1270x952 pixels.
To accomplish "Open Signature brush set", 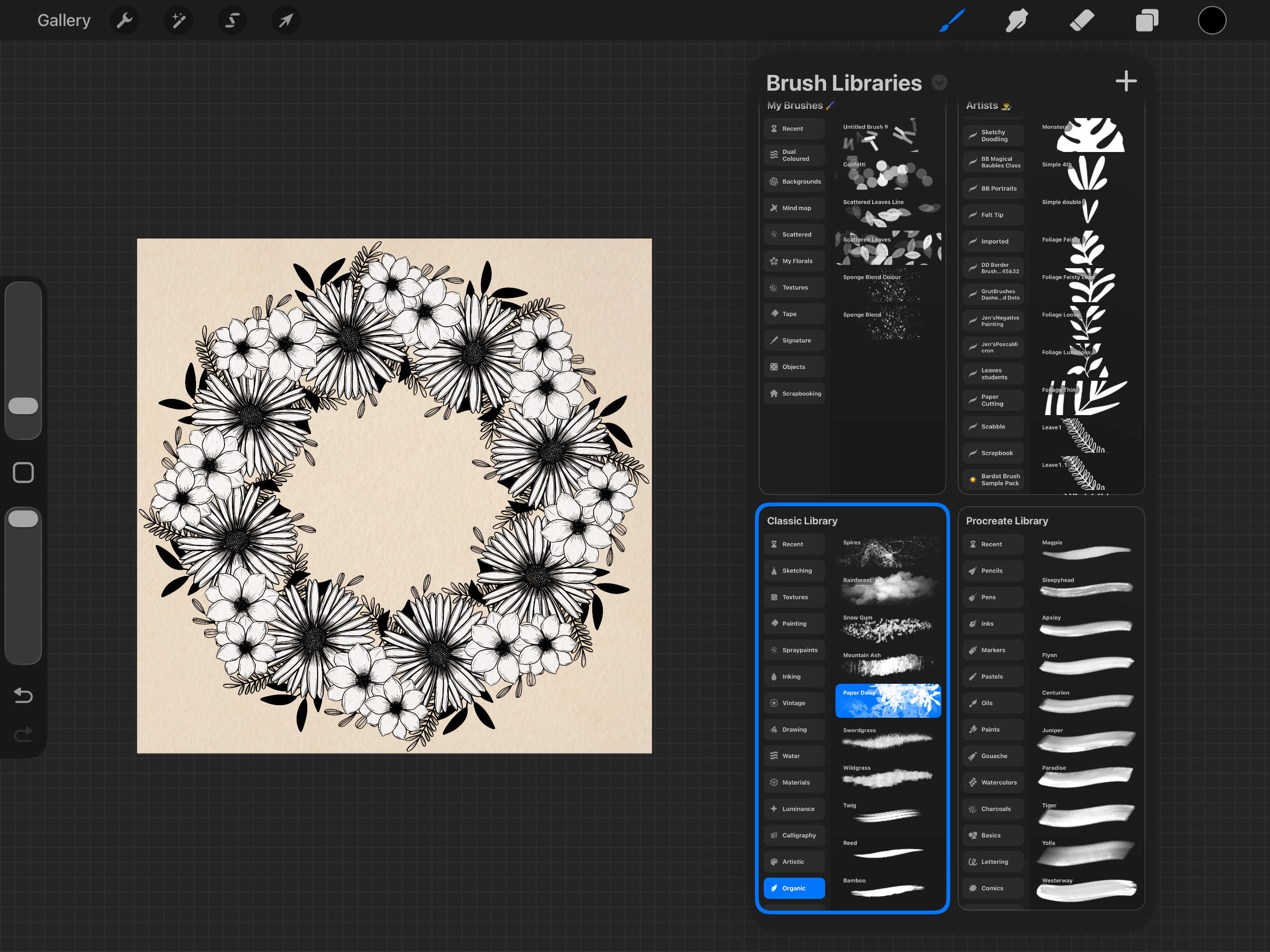I will click(x=794, y=340).
